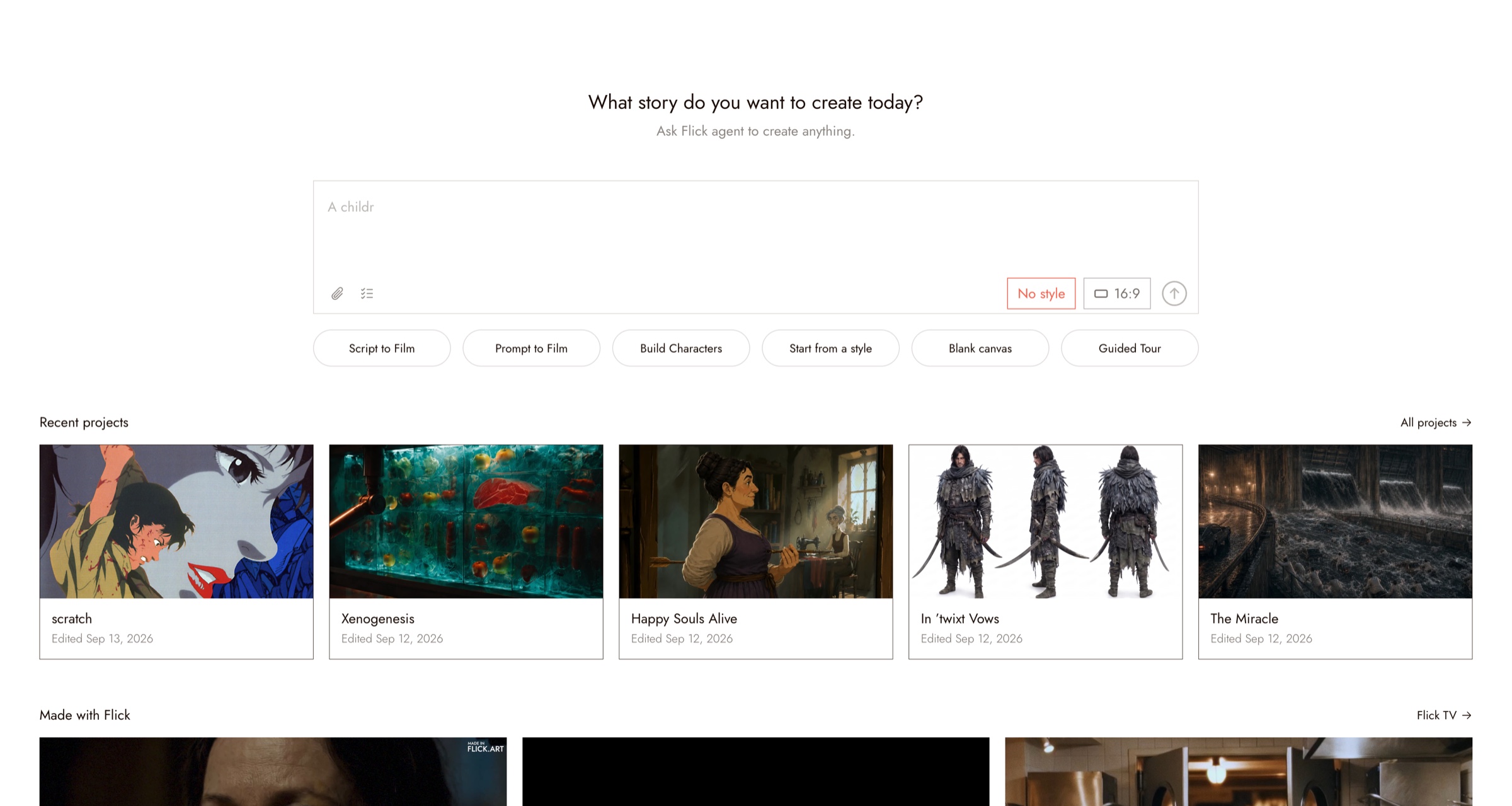Go to Flick TV link
The height and width of the screenshot is (806, 1512).
pyautogui.click(x=1444, y=715)
